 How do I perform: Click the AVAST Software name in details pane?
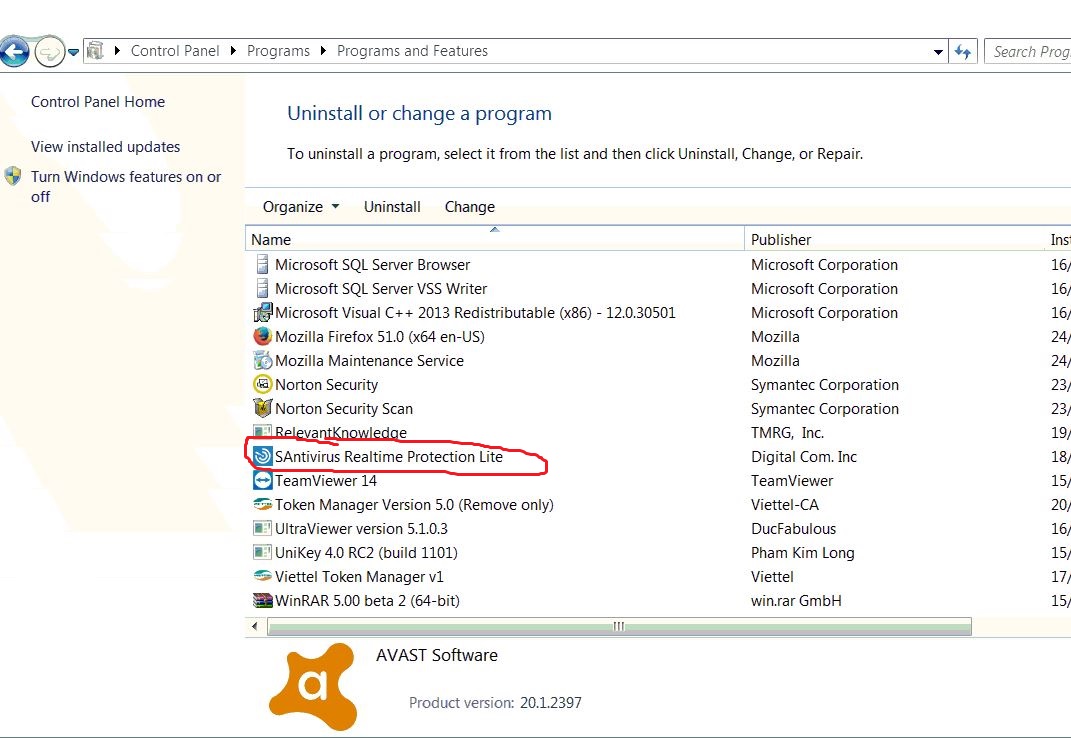click(436, 655)
